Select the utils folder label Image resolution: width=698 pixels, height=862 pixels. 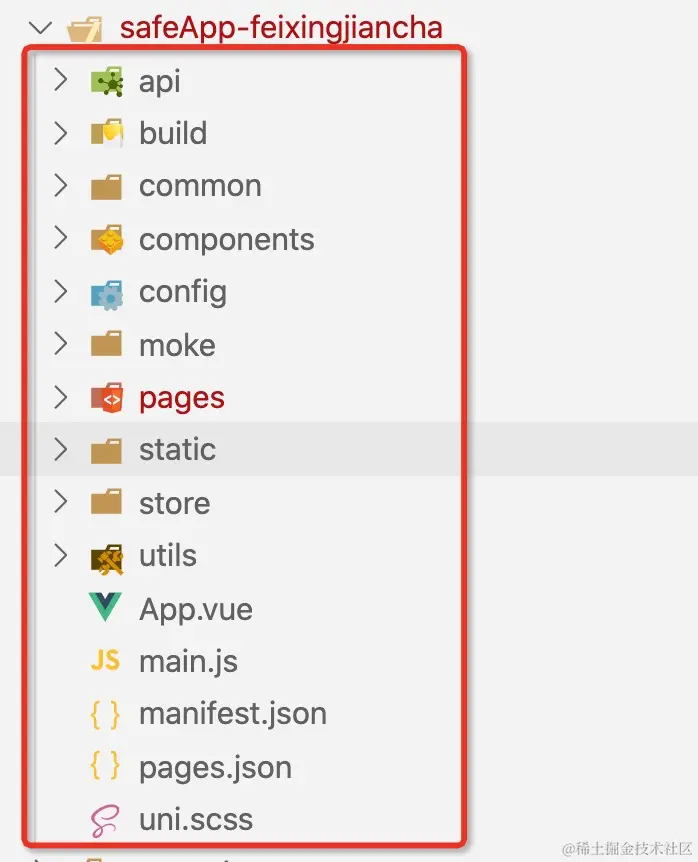tap(168, 555)
